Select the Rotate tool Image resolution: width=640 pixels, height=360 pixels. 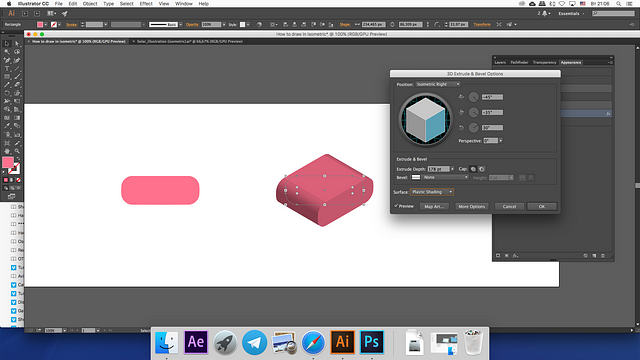pyautogui.click(x=7, y=93)
